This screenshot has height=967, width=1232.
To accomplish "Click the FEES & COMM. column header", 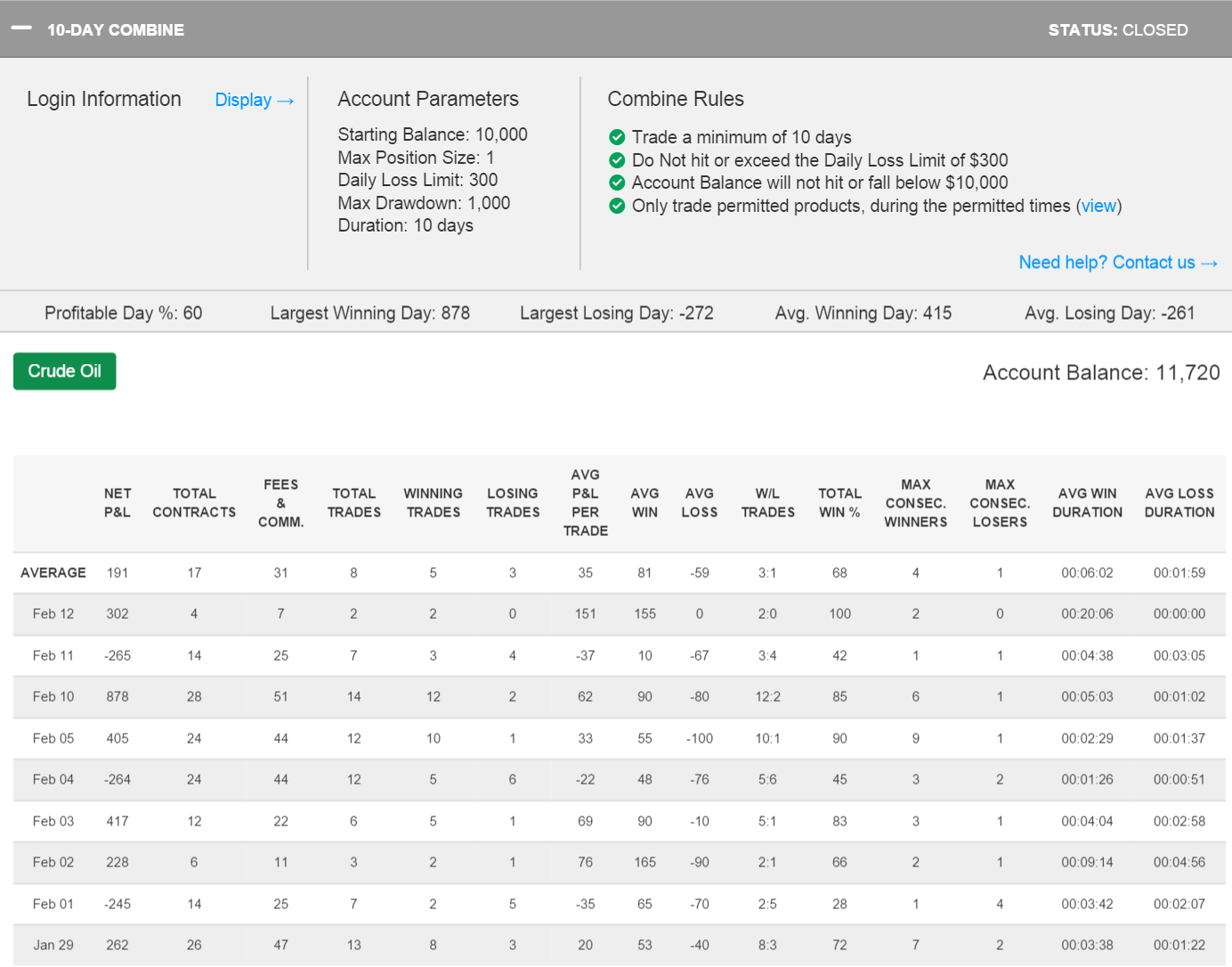I will coord(281,503).
